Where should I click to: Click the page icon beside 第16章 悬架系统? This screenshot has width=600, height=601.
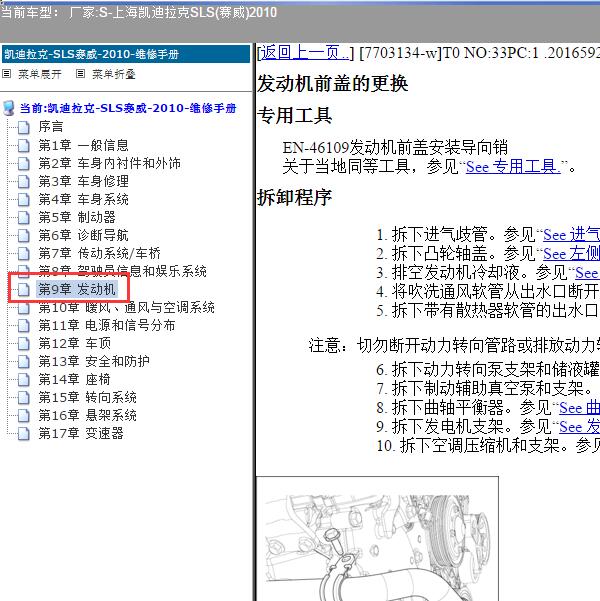coord(24,415)
